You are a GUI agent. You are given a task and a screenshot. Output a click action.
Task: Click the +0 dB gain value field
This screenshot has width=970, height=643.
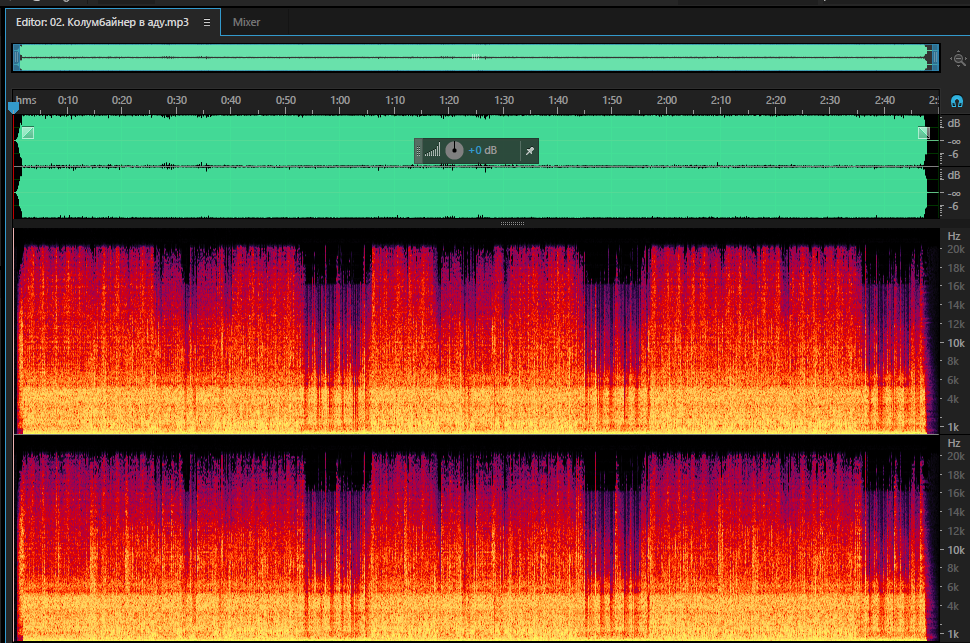483,150
